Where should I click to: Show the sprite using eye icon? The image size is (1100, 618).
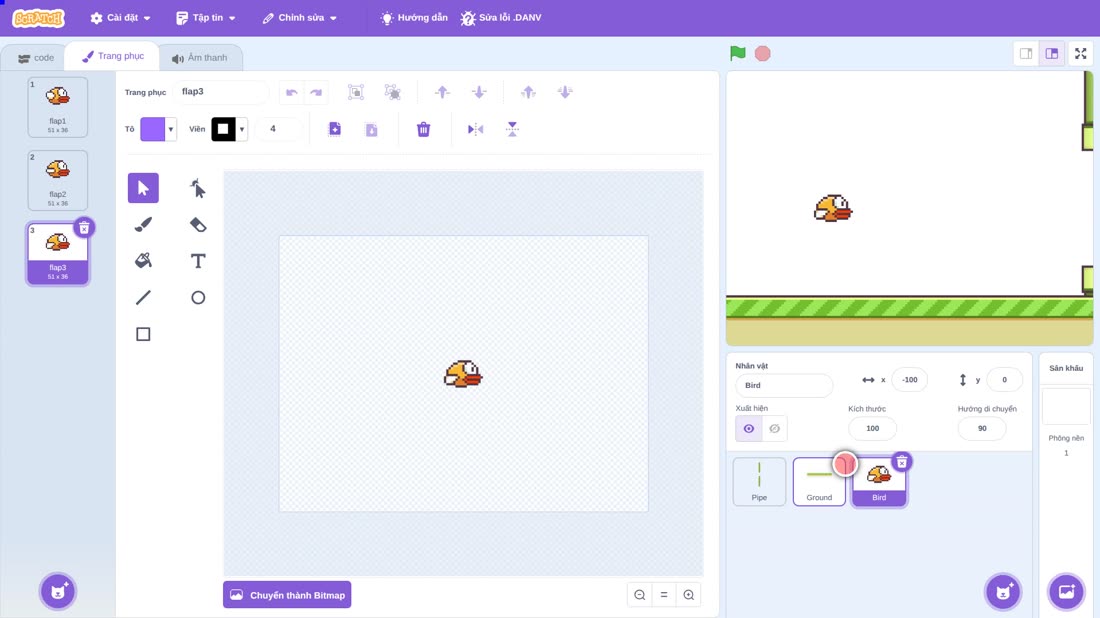pos(749,429)
